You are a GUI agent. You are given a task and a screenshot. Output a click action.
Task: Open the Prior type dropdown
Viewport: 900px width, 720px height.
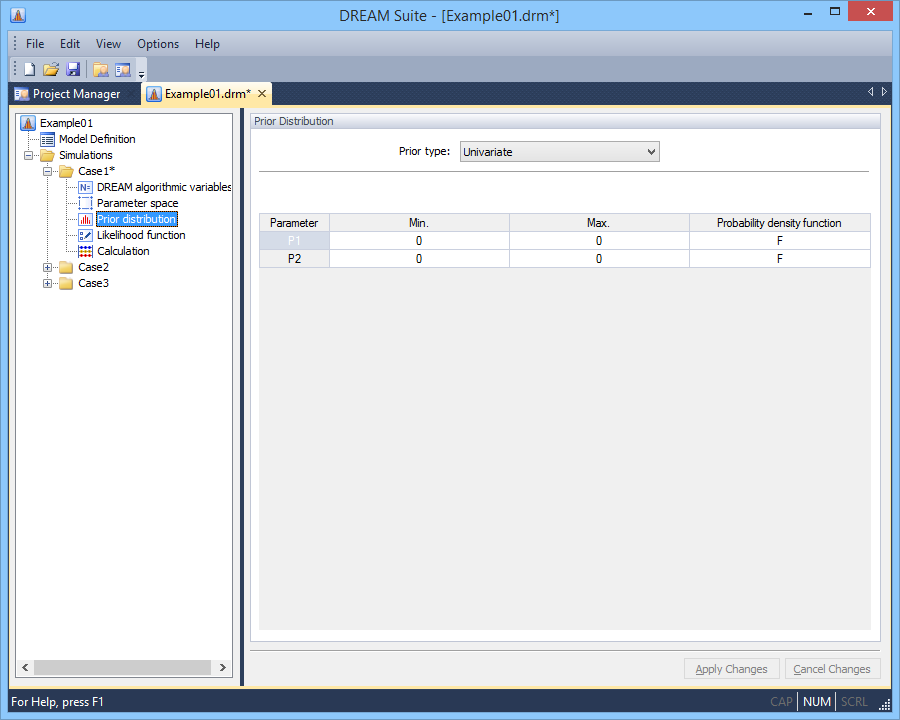tap(560, 152)
